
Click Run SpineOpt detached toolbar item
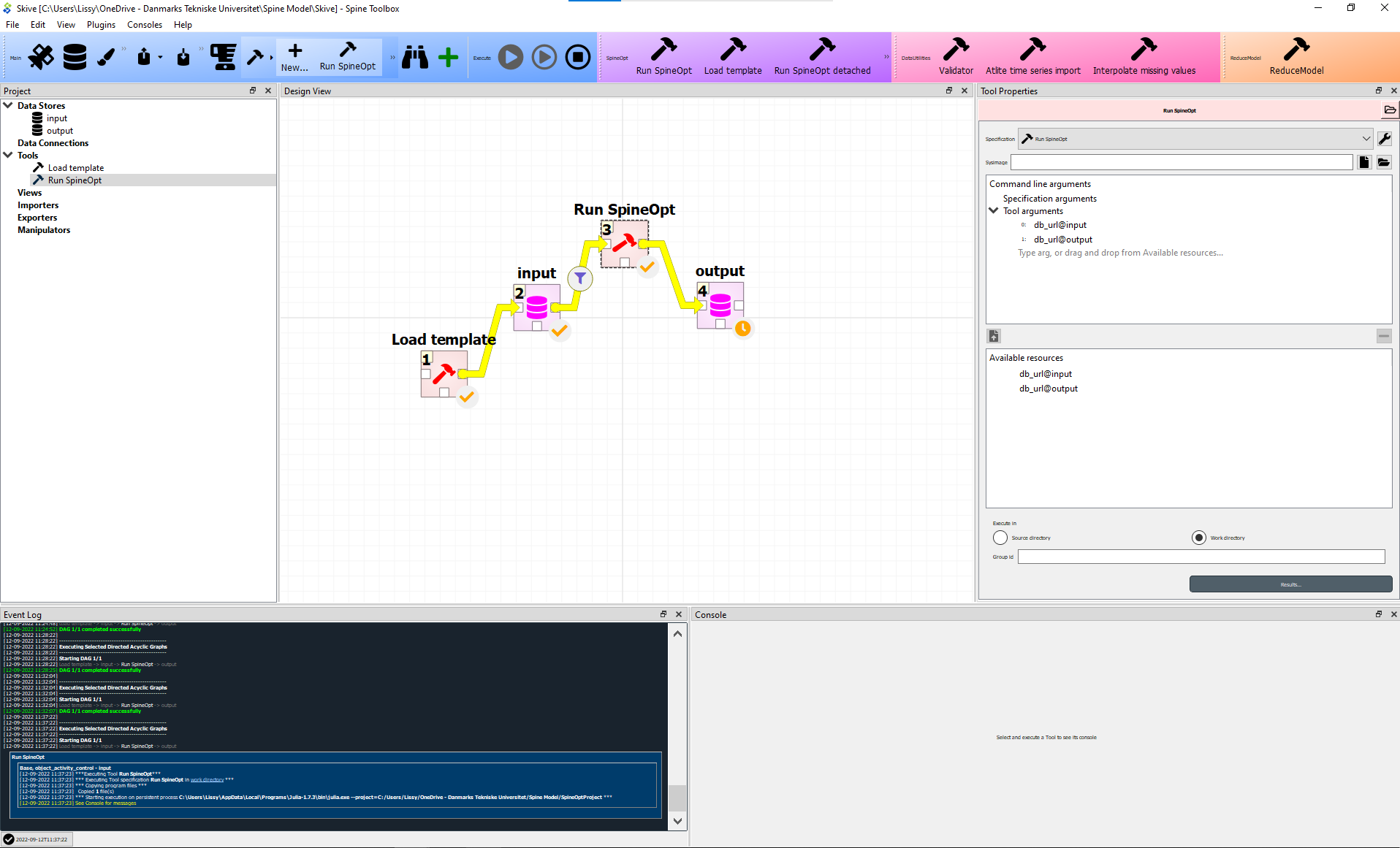822,57
